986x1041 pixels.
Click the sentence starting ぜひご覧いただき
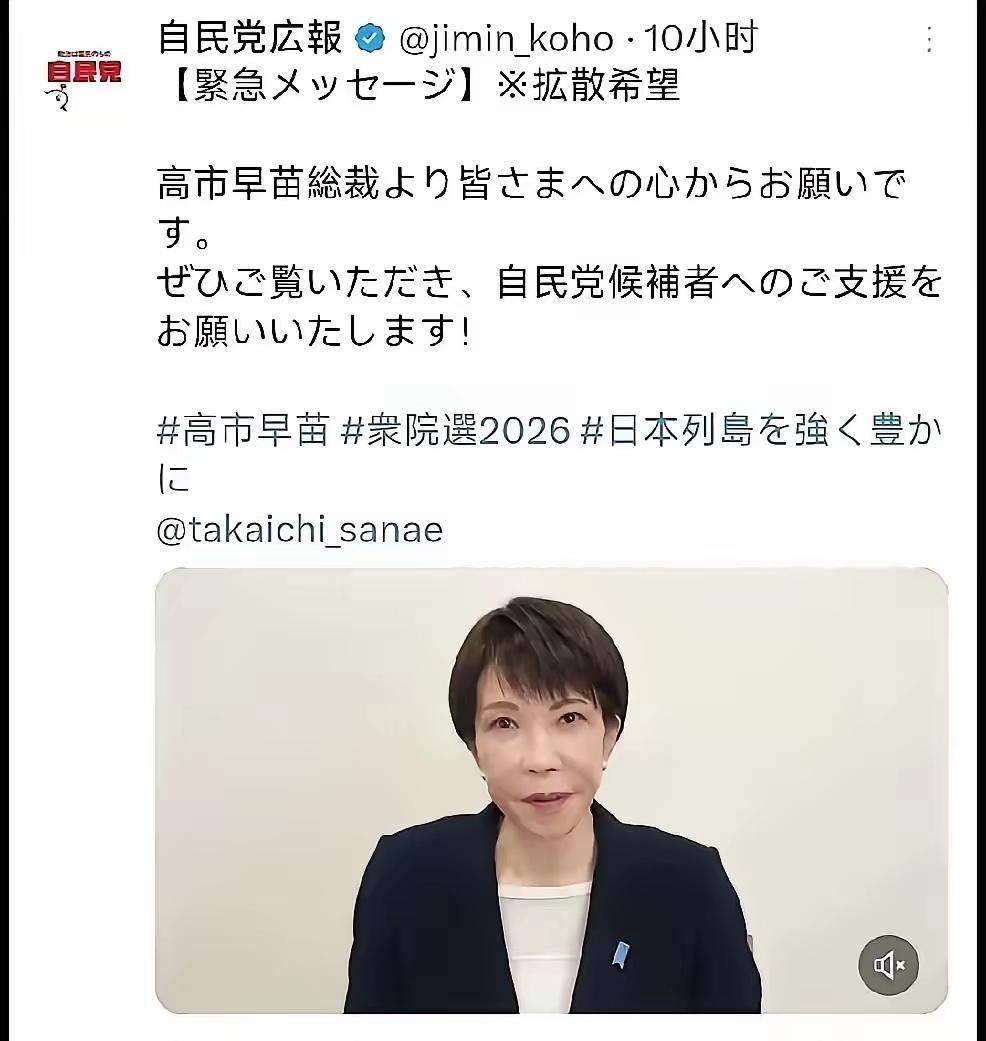pyautogui.click(x=550, y=282)
